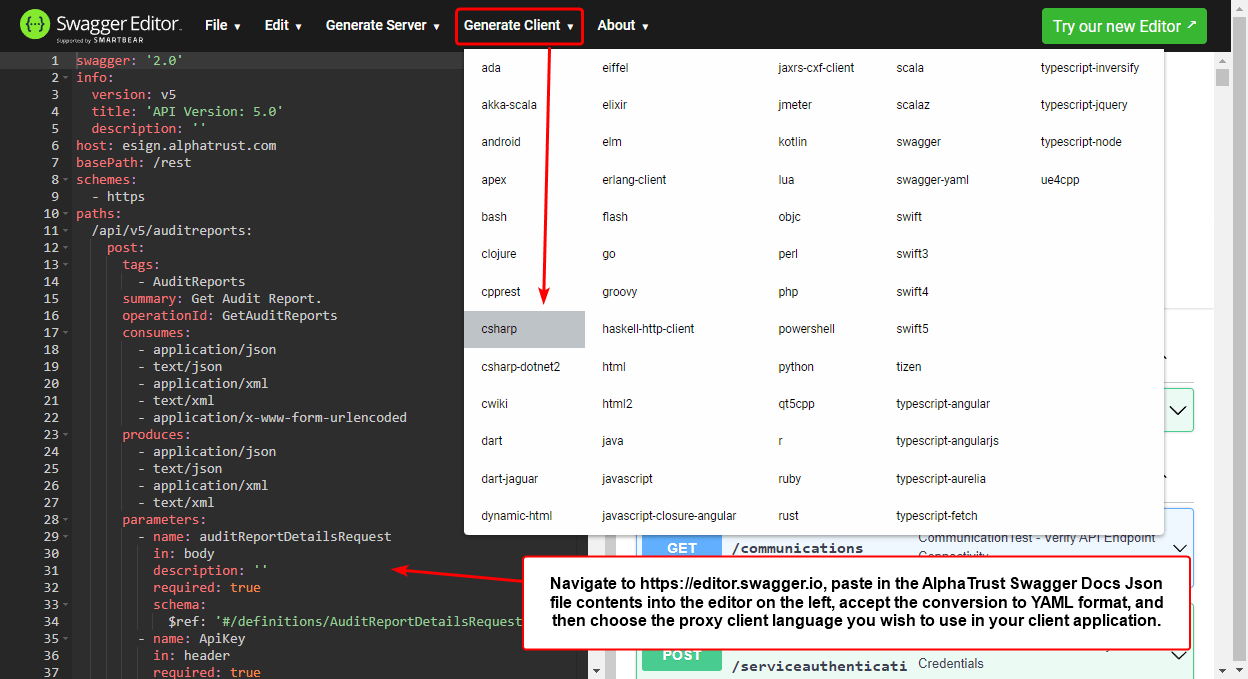
Task: Select jmeter from the list
Action: pos(795,105)
